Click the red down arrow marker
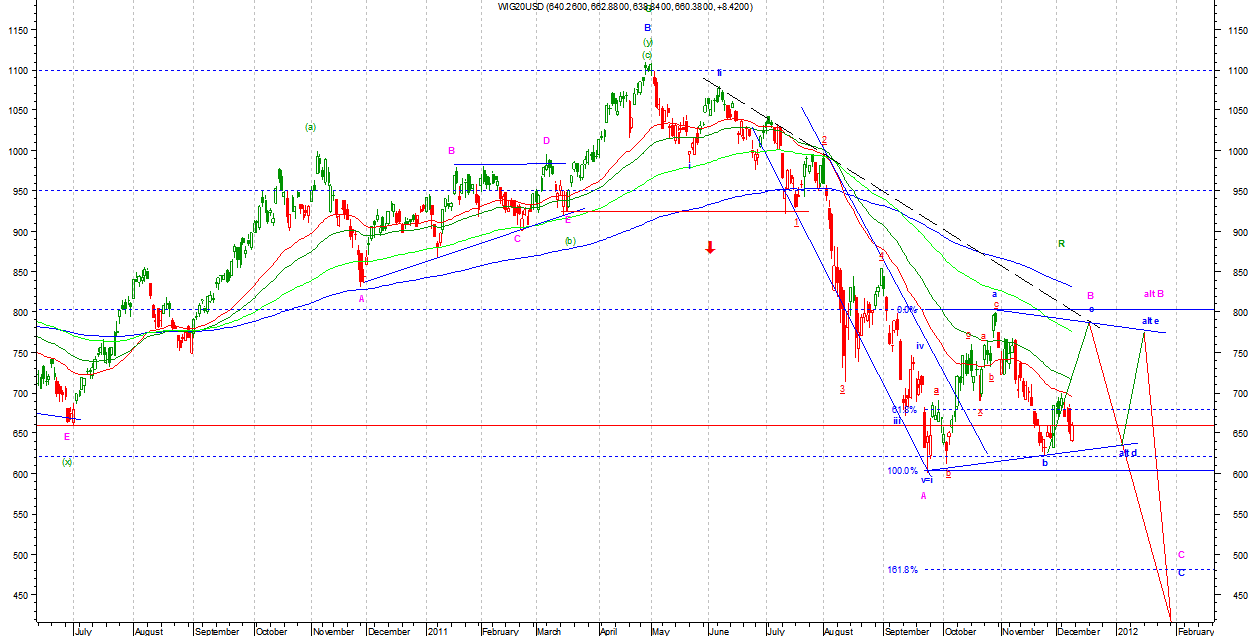 tap(710, 247)
